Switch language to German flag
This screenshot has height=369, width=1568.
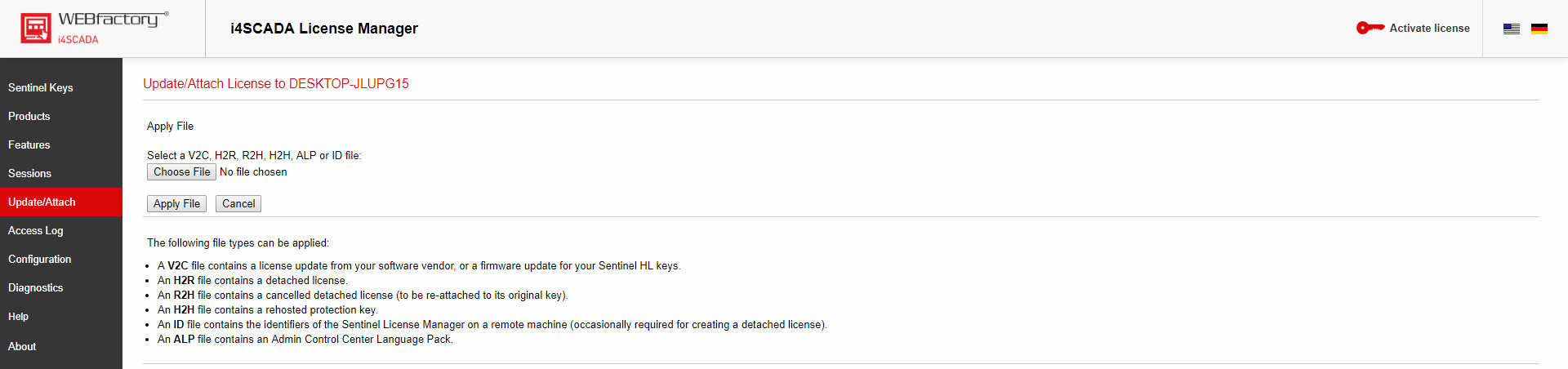click(x=1539, y=29)
